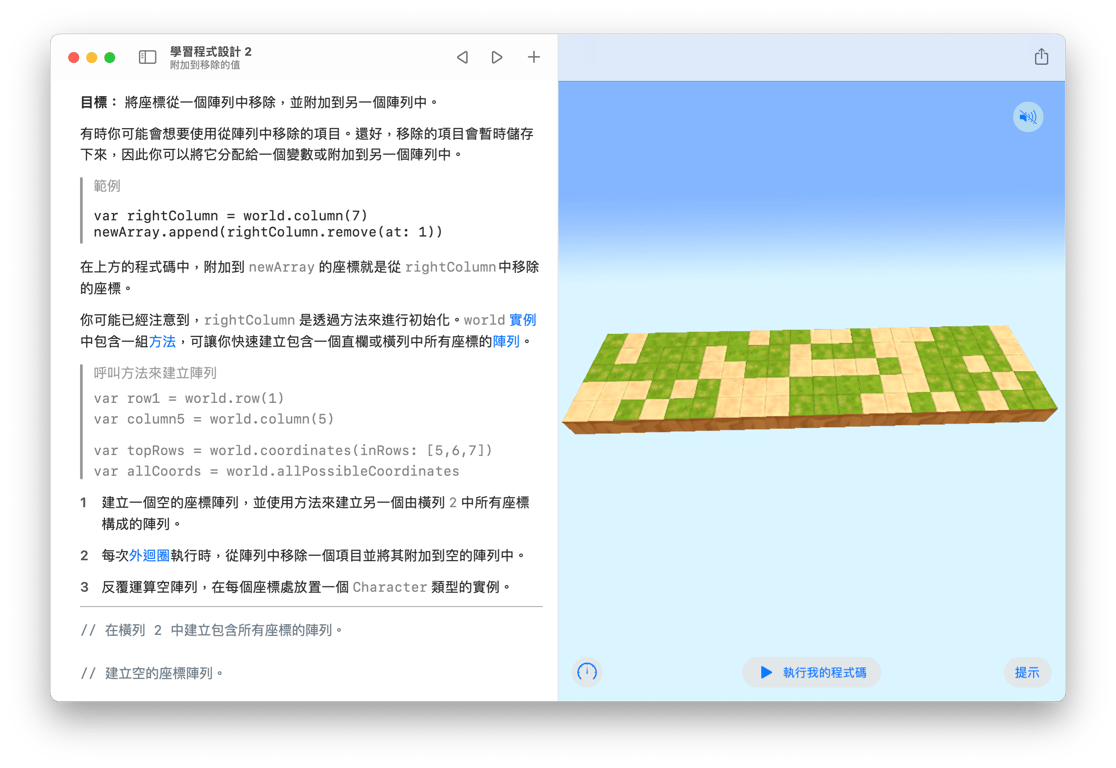Image resolution: width=1116 pixels, height=768 pixels.
Task: Click code line var row1 = world.row(1)
Action: point(189,398)
